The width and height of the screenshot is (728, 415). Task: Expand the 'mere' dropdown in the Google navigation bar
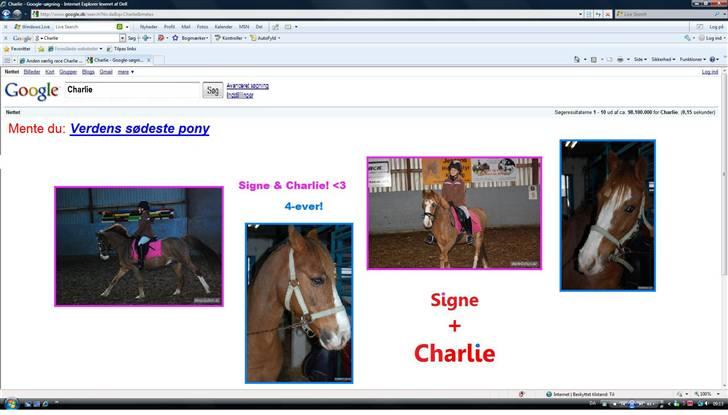pos(126,72)
